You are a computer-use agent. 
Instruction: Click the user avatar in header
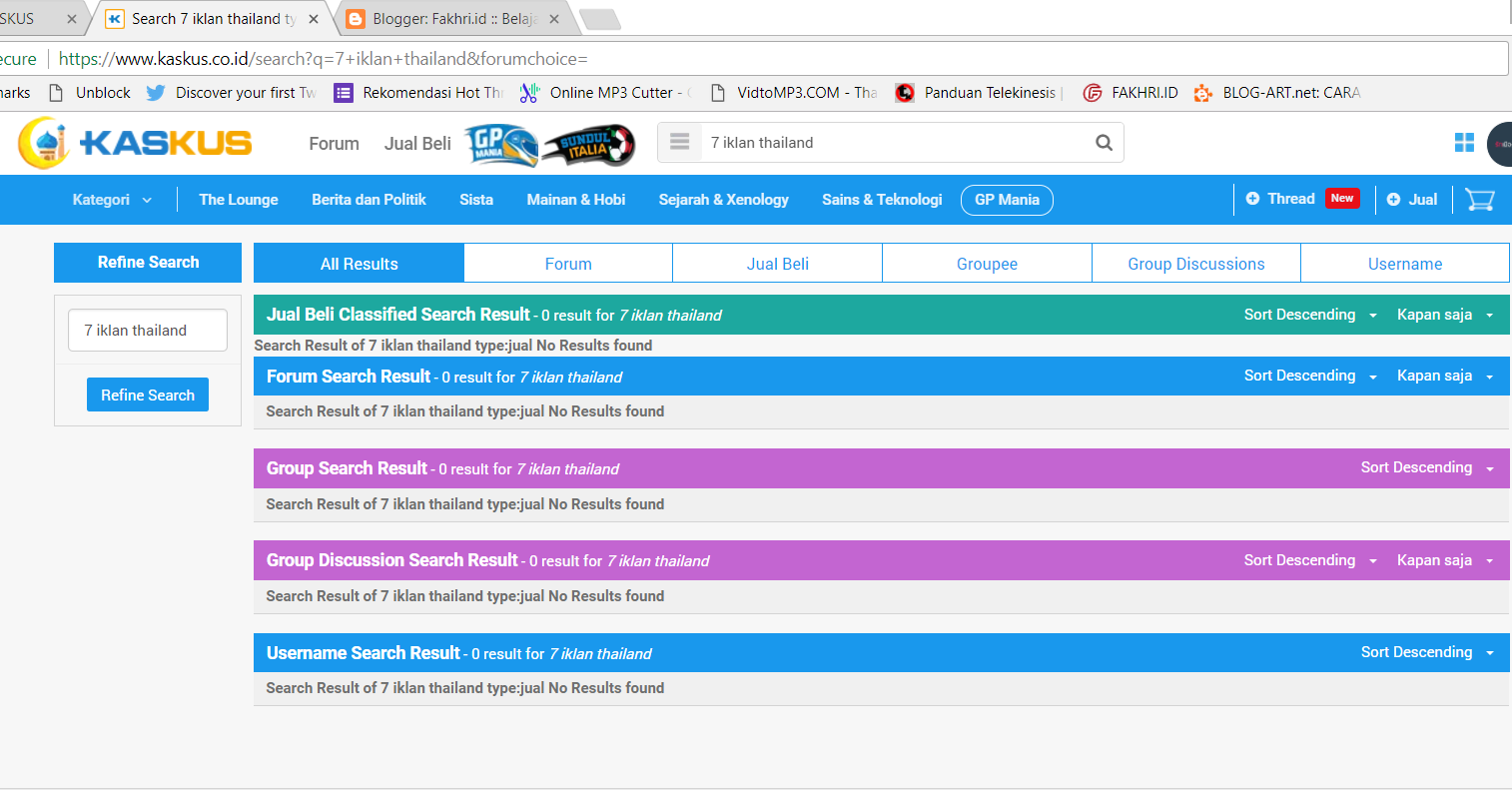tap(1501, 144)
